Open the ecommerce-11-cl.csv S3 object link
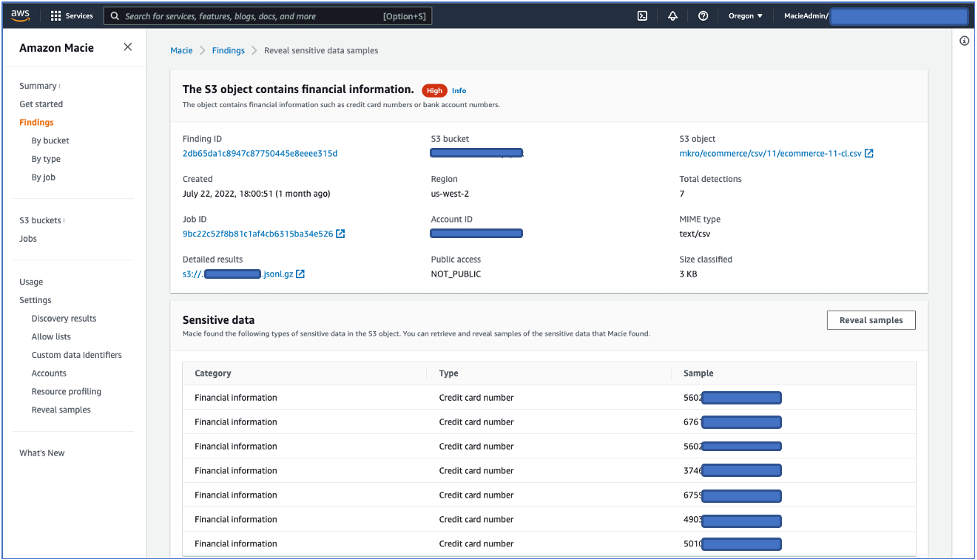Screen dimensions: 977x560 pos(770,153)
